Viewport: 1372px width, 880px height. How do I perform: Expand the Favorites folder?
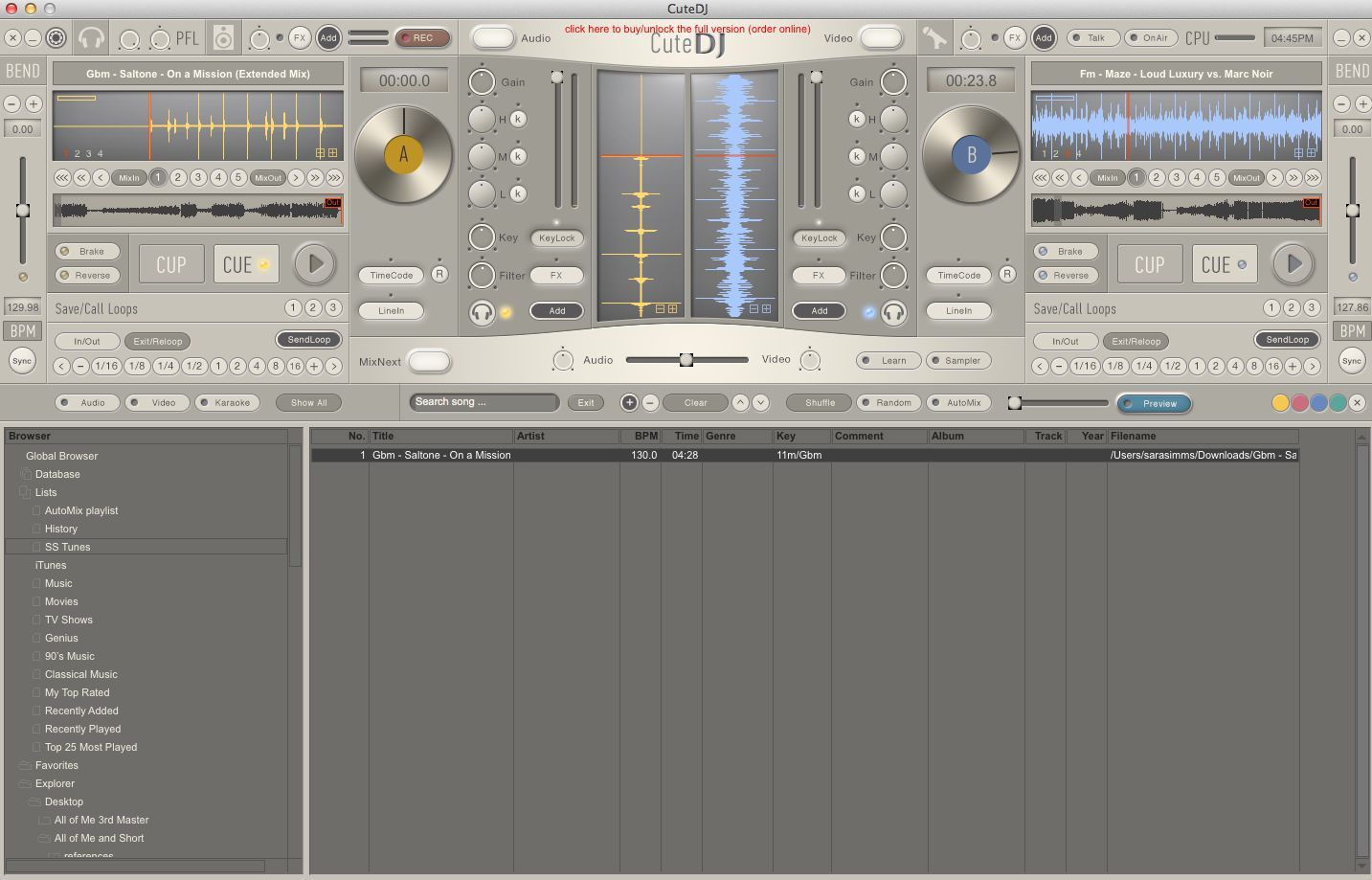pos(26,765)
